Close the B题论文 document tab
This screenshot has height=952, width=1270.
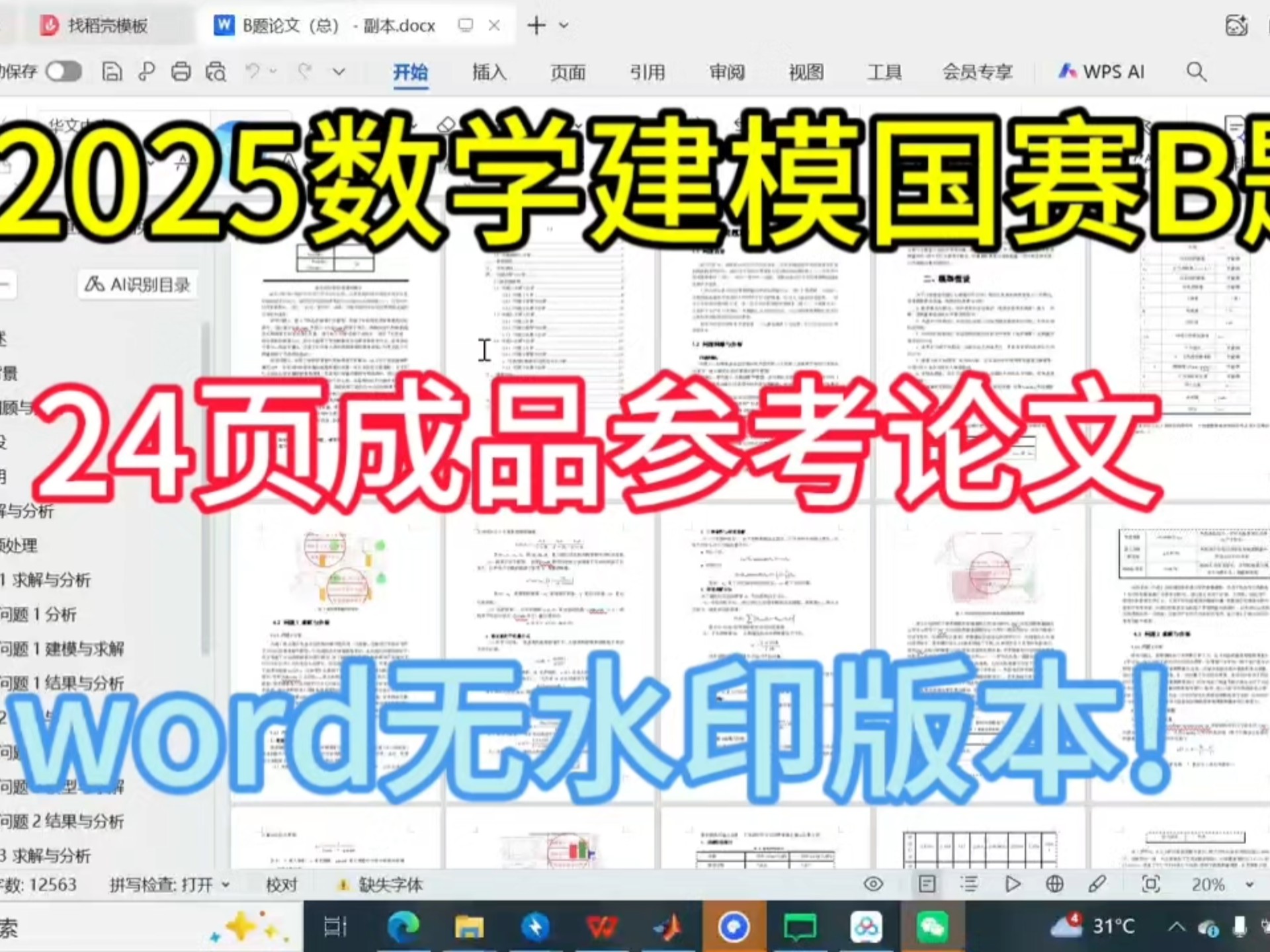point(493,25)
